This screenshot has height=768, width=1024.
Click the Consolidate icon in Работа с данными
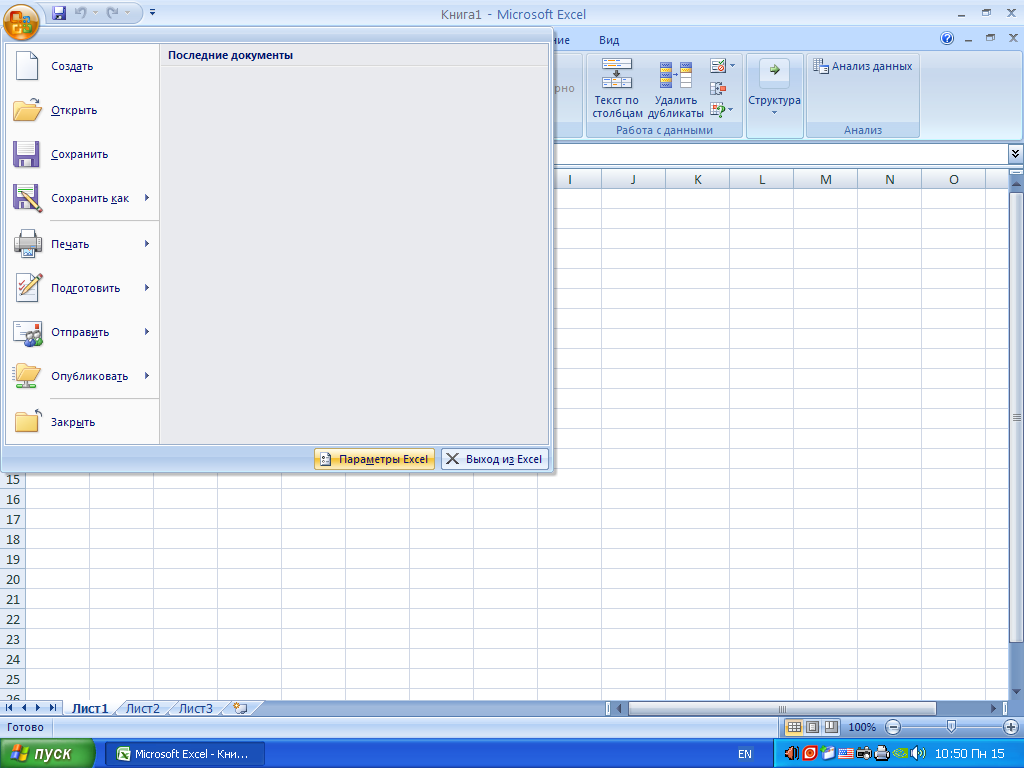click(718, 88)
